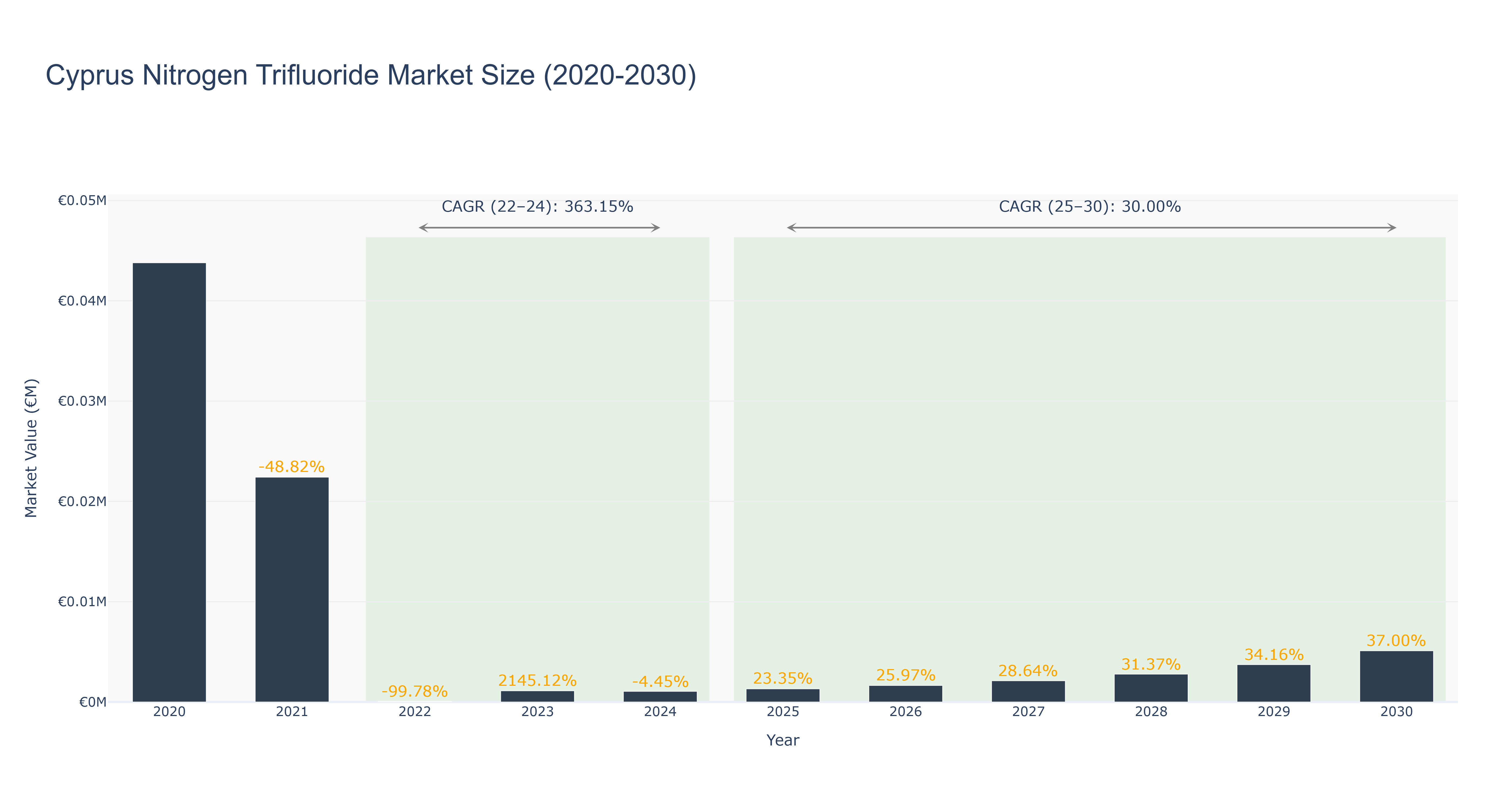The height and width of the screenshot is (810, 1512).
Task: Click the €0.02M y-axis tick label
Action: click(x=82, y=501)
